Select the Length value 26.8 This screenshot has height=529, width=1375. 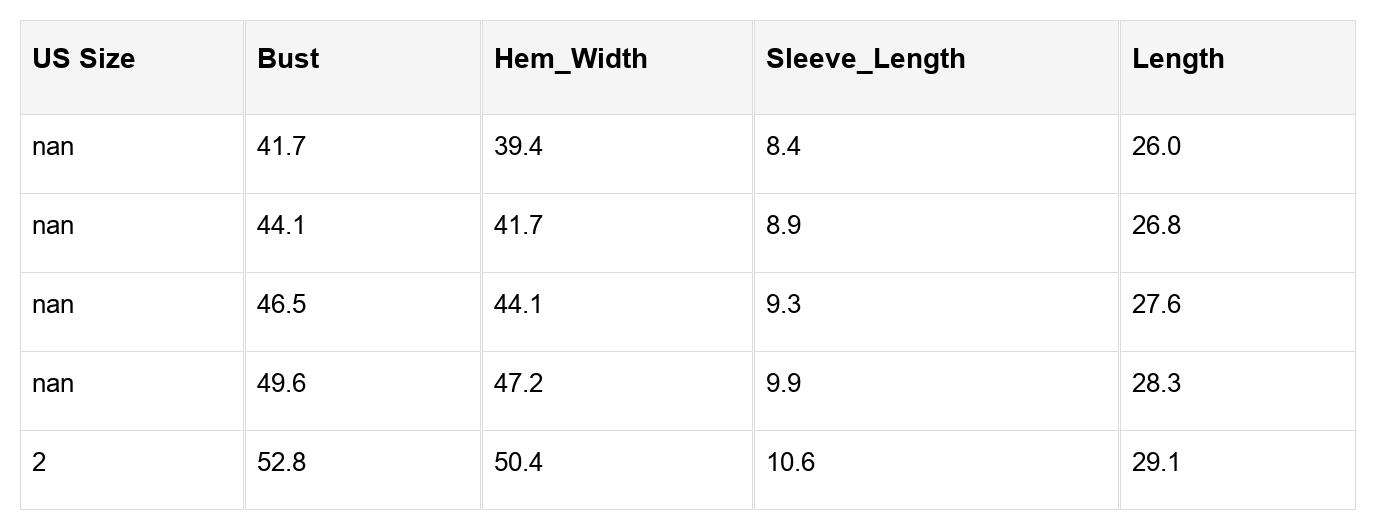1156,226
